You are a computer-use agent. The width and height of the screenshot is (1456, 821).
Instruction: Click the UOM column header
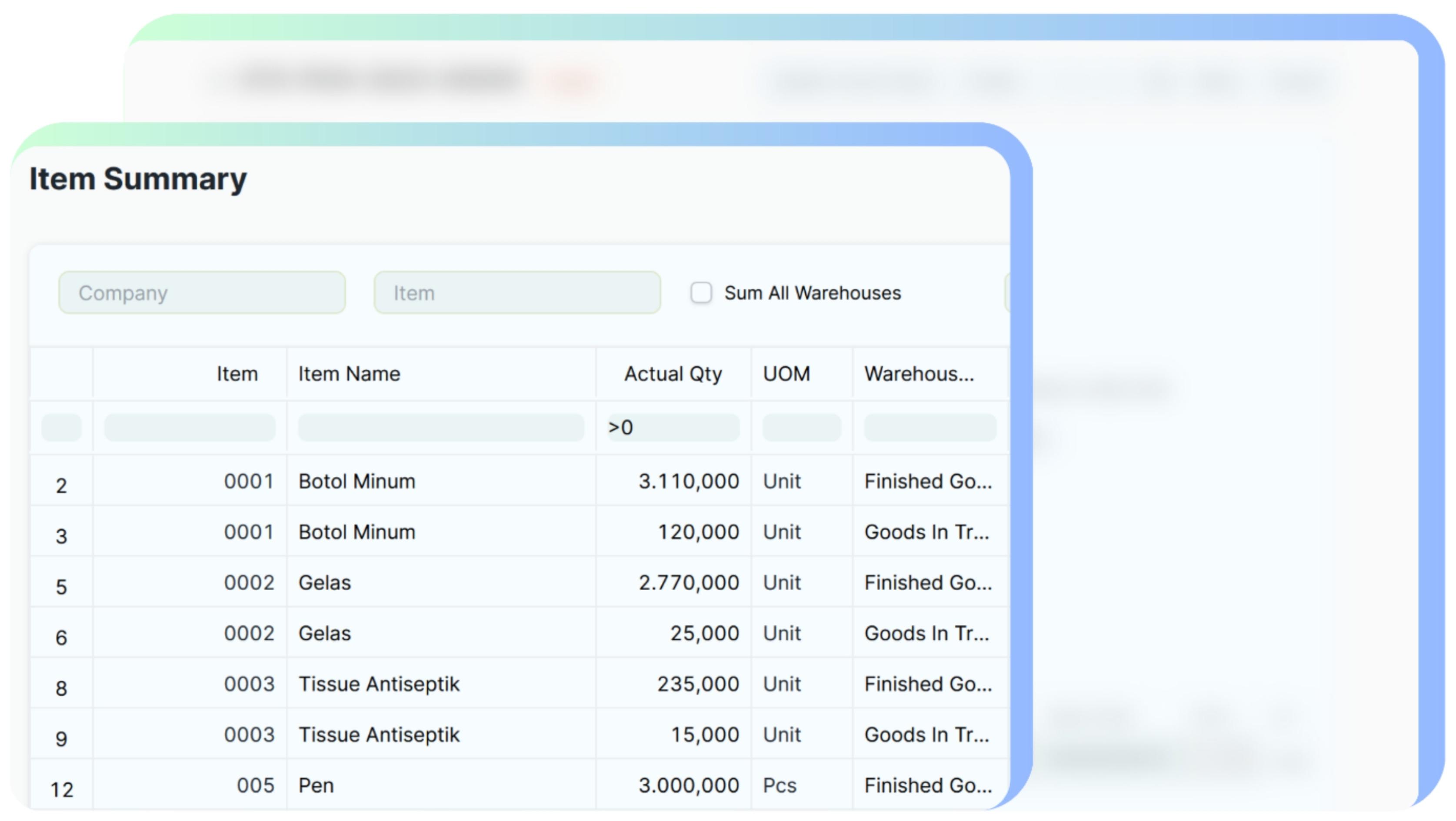[786, 373]
